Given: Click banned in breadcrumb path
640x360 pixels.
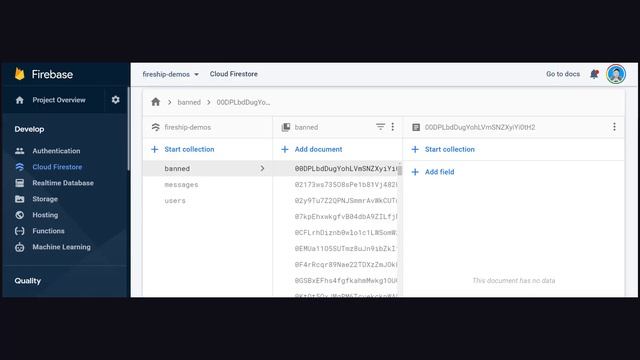Looking at the screenshot, I should [189, 102].
